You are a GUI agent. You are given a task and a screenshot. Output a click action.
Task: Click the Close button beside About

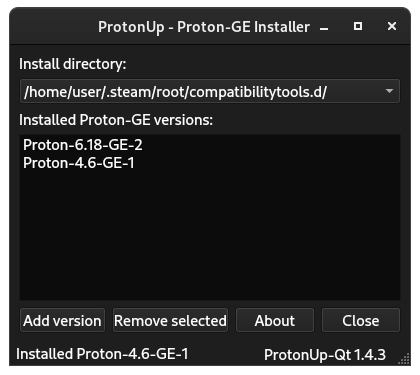[x=361, y=320]
